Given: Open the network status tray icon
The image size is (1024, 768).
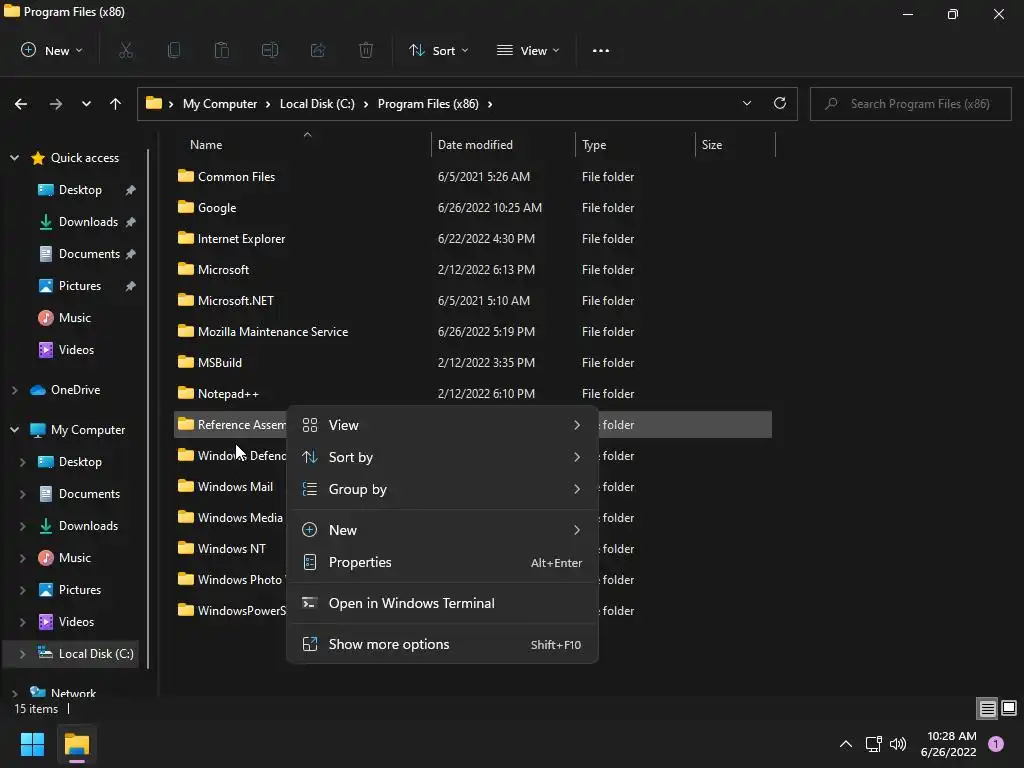Looking at the screenshot, I should [873, 744].
